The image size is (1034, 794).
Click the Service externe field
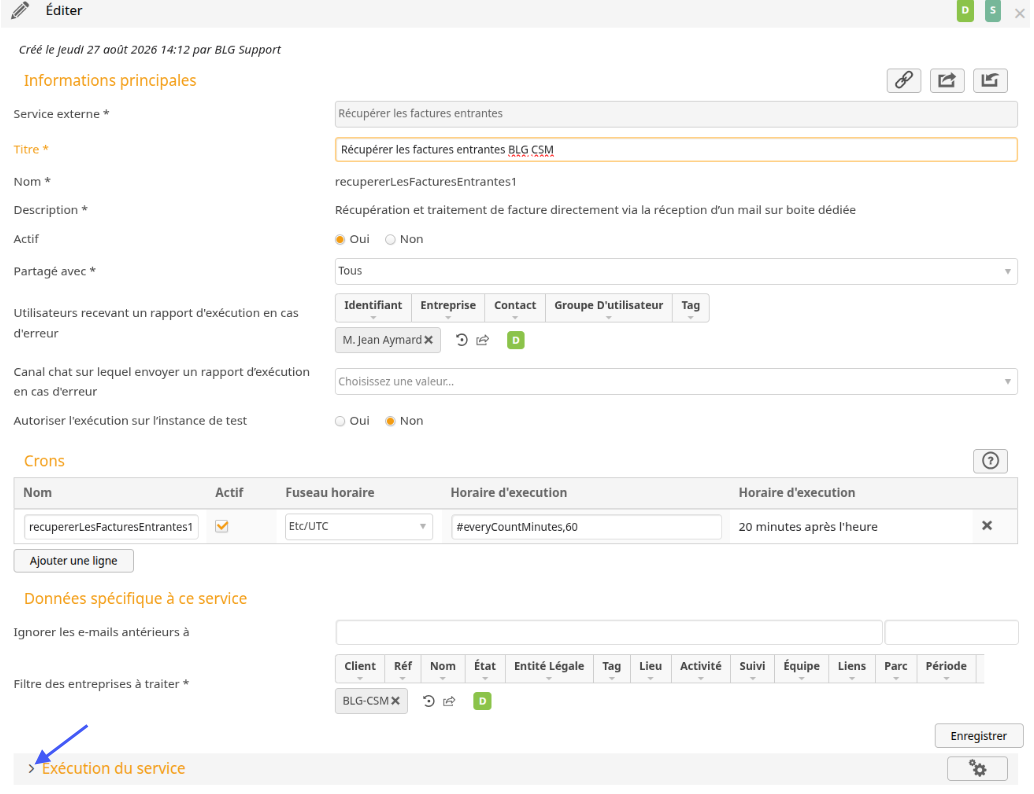(676, 114)
